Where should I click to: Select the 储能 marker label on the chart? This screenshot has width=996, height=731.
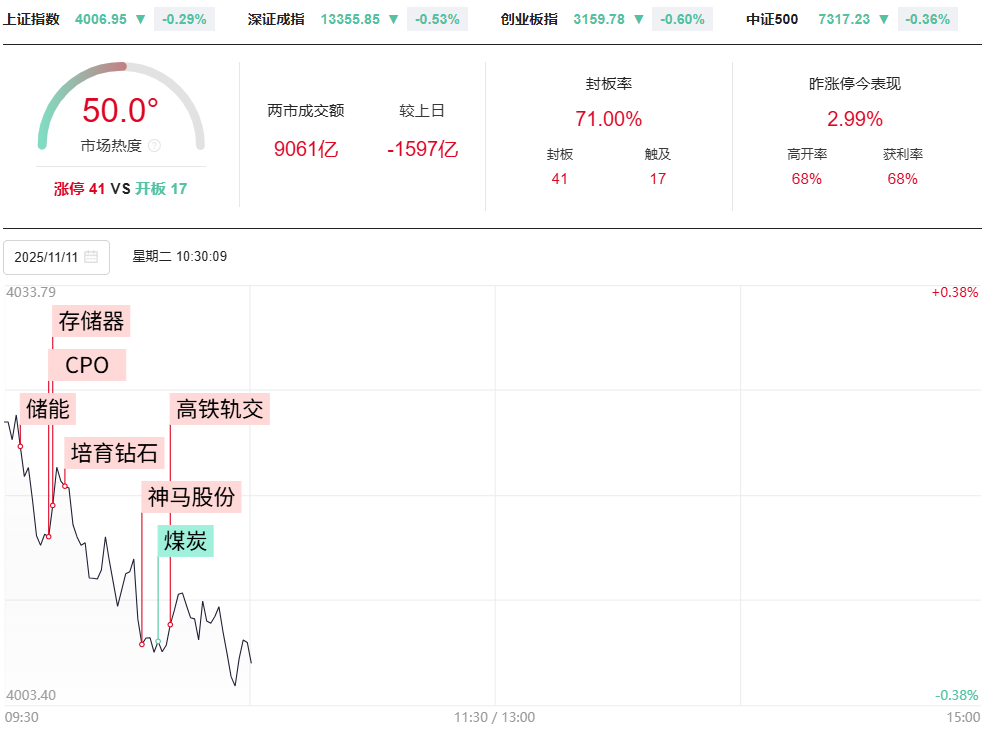point(48,408)
